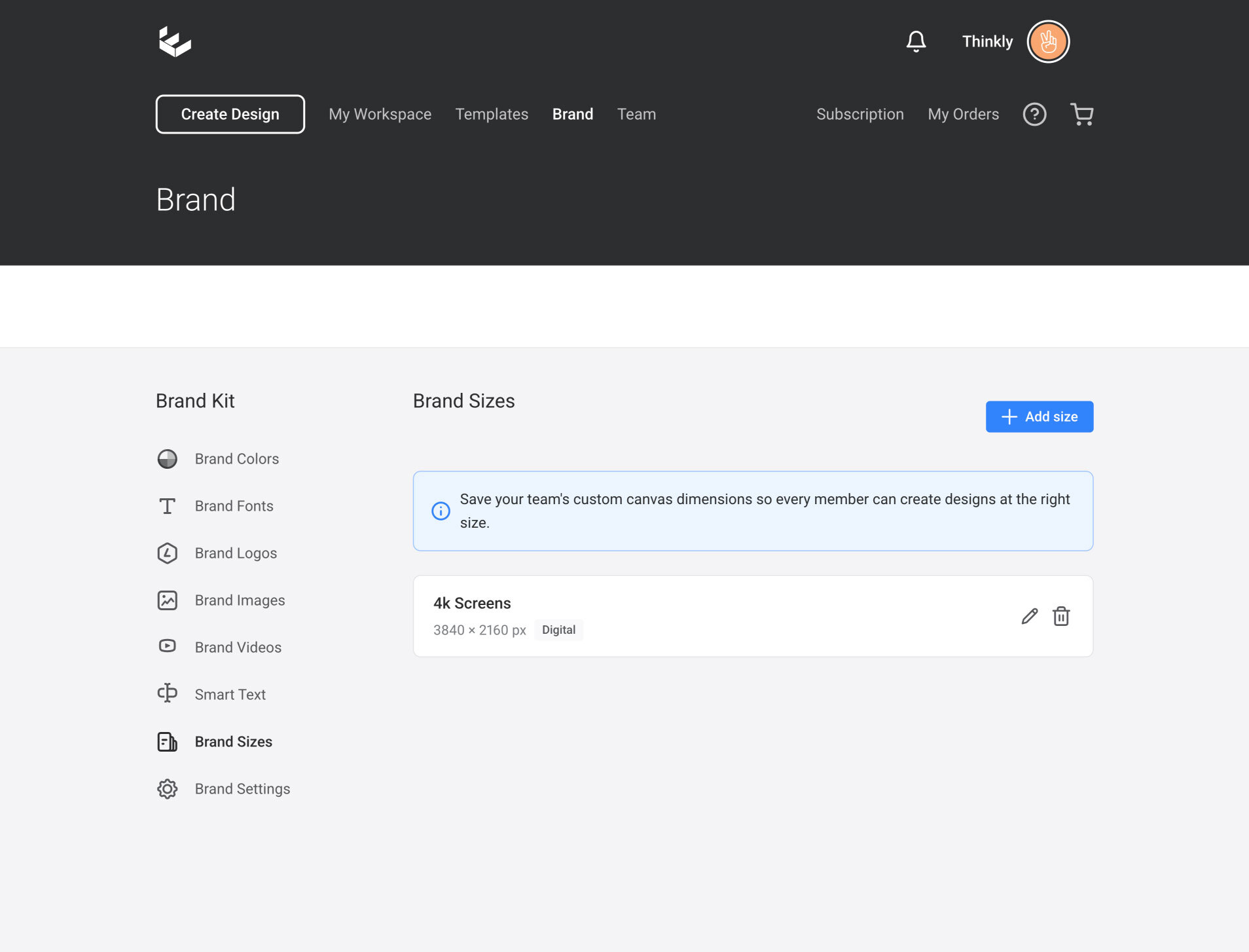Click the info icon in the banner
Screen dimensions: 1249x952
coord(441,511)
